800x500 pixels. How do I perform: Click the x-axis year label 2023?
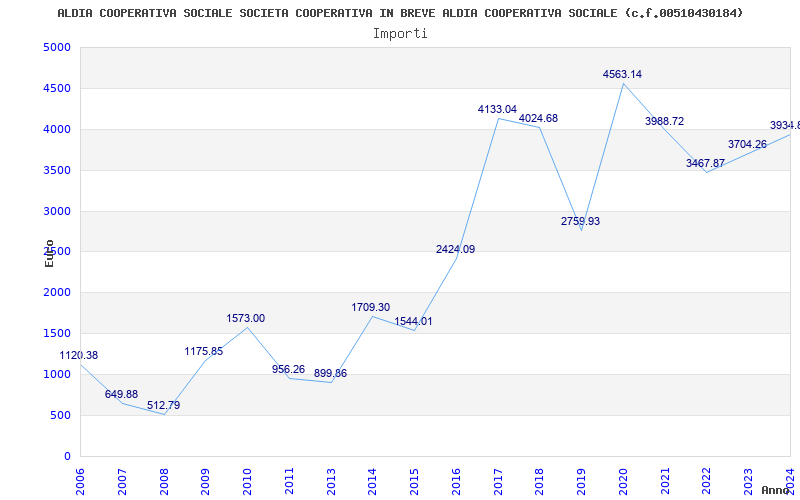tap(749, 482)
